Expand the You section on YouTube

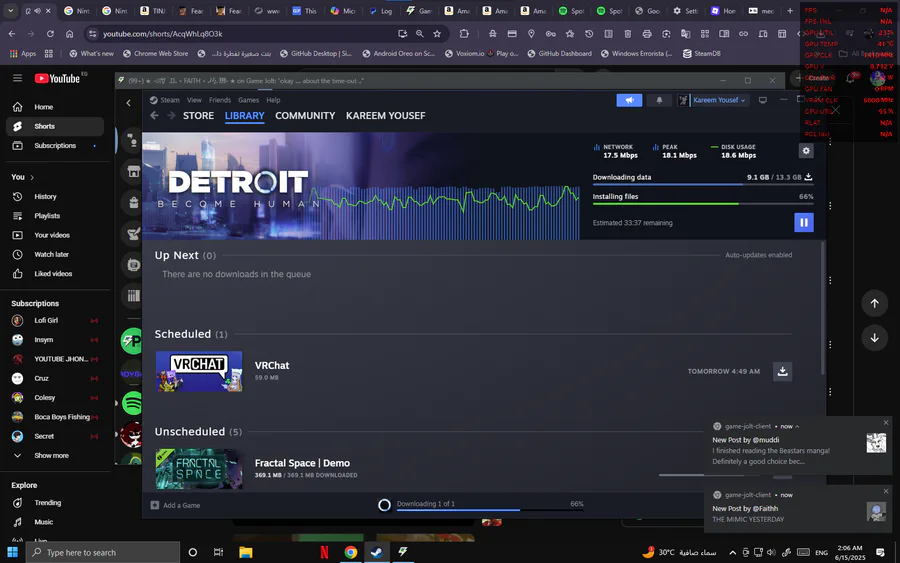(23, 177)
